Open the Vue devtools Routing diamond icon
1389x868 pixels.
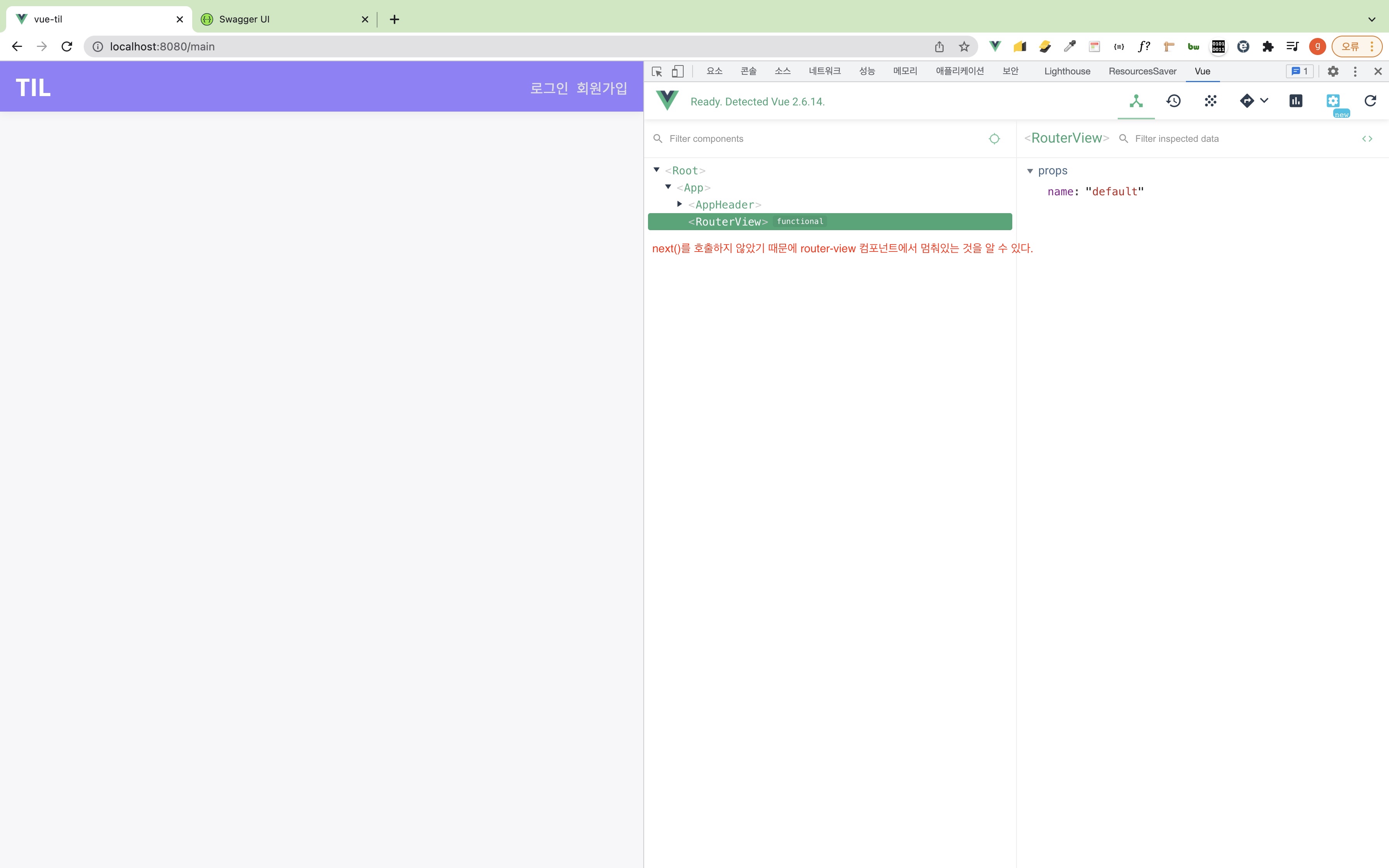pos(1247,101)
